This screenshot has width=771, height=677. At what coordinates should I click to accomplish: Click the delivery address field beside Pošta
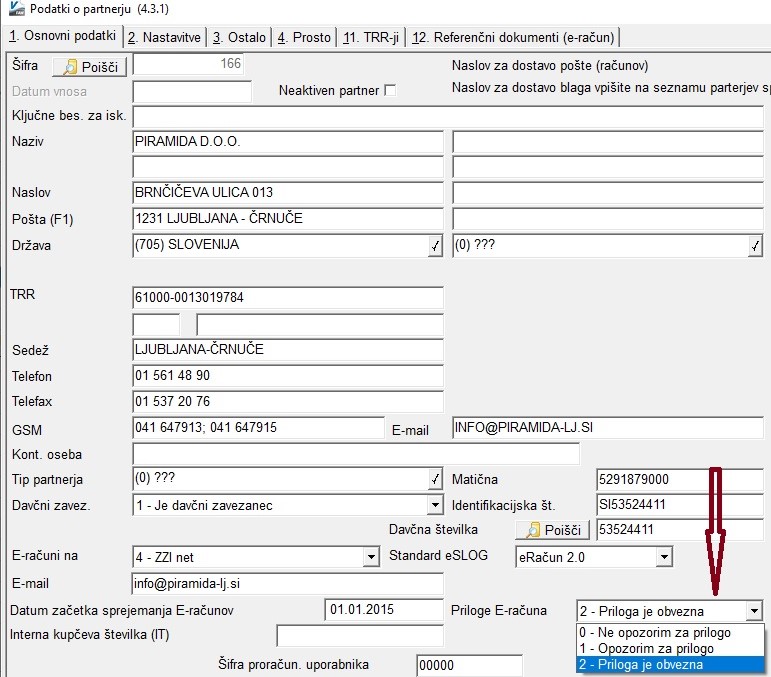coord(608,218)
